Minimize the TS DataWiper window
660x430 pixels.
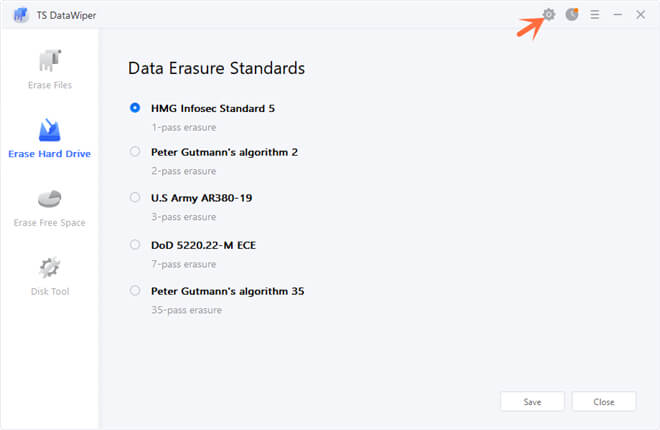[x=618, y=15]
